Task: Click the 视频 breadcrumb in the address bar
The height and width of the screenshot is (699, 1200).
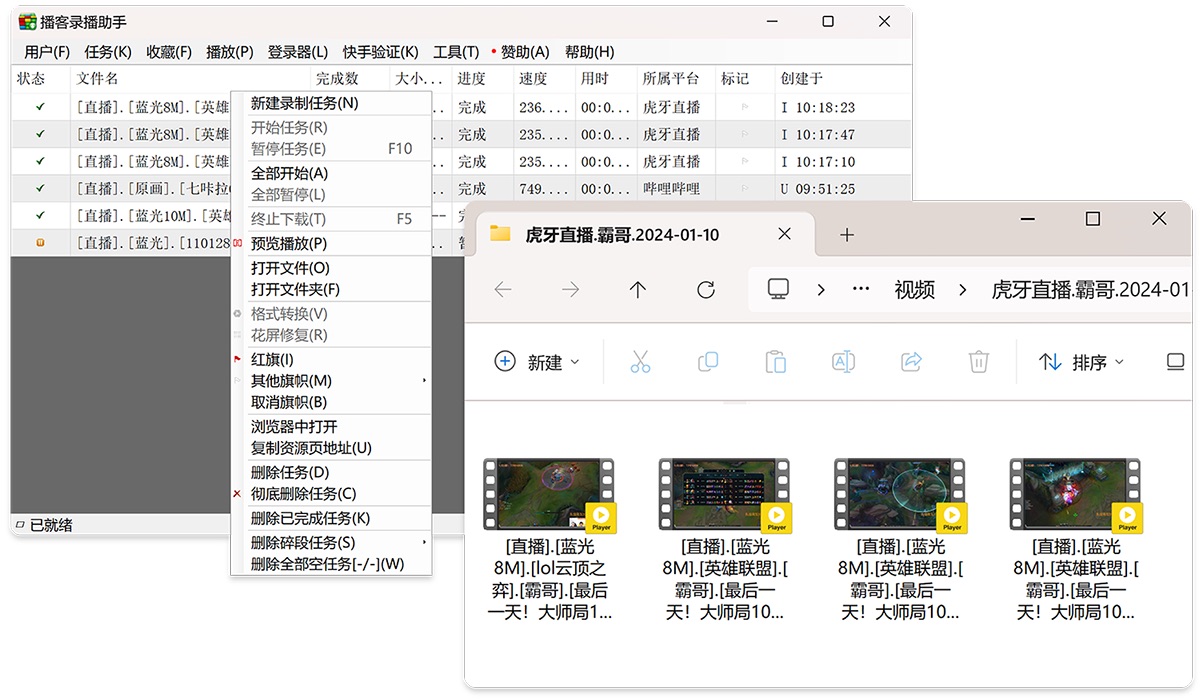Action: 914,290
